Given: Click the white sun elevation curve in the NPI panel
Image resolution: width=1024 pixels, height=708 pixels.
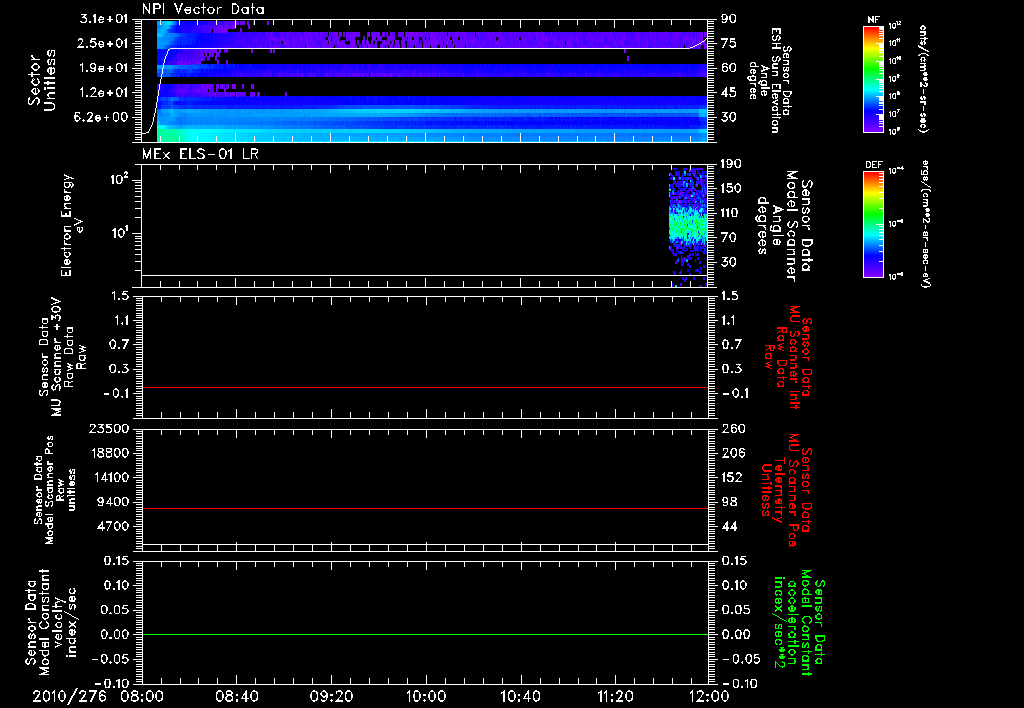Looking at the screenshot, I should point(425,48).
